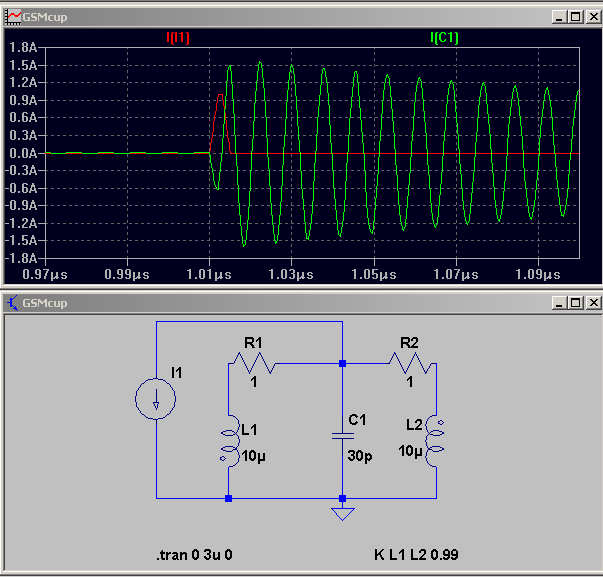This screenshot has width=603, height=578.
Task: Click the waveform window GSMcup title
Action: coord(45,17)
